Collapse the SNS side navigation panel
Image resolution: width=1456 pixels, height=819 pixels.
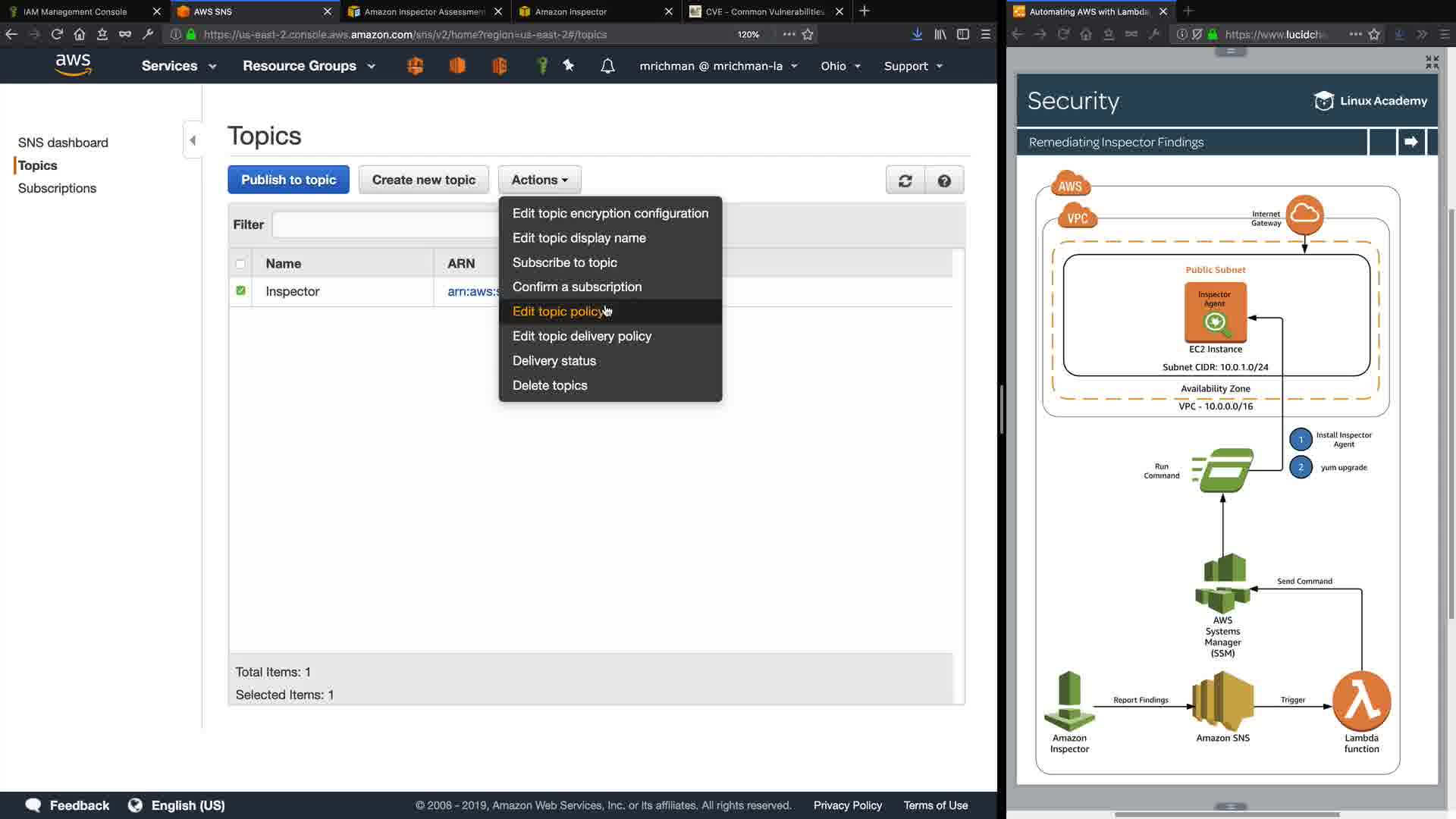click(193, 140)
